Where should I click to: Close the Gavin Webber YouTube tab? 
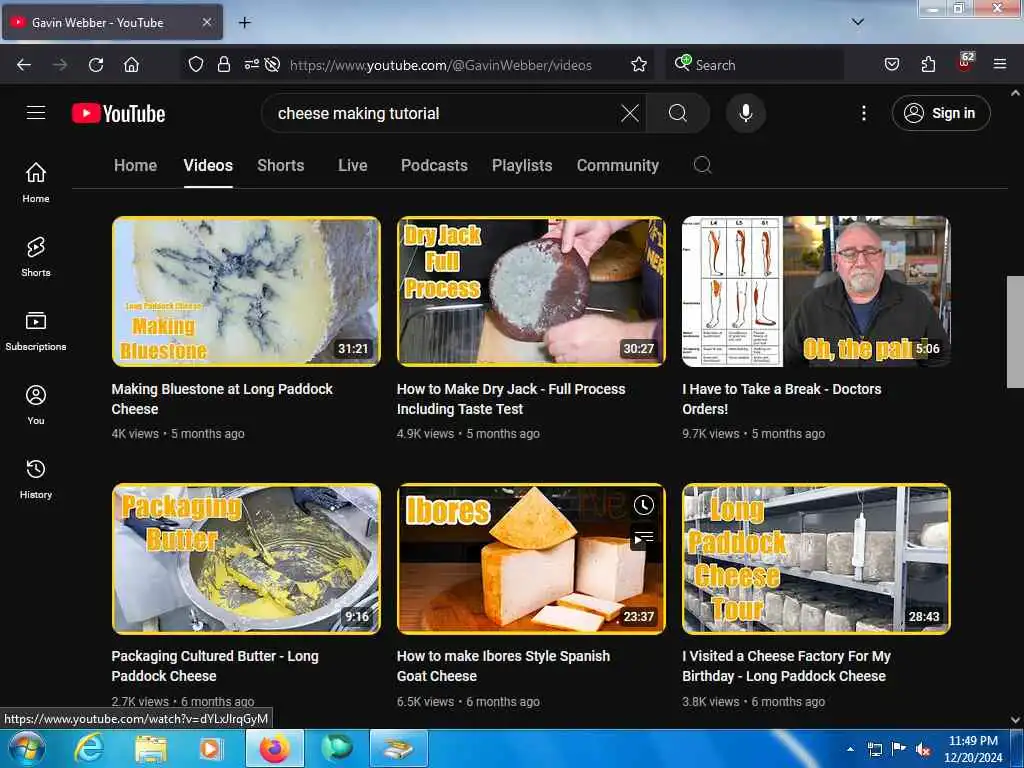point(206,22)
